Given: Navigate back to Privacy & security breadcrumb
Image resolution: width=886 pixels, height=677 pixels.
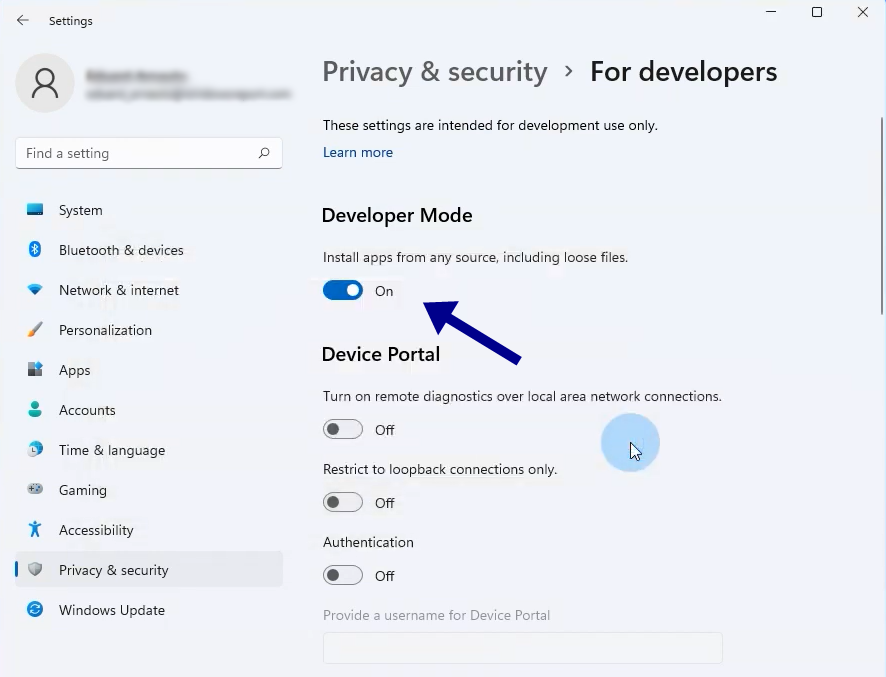Looking at the screenshot, I should pos(434,71).
